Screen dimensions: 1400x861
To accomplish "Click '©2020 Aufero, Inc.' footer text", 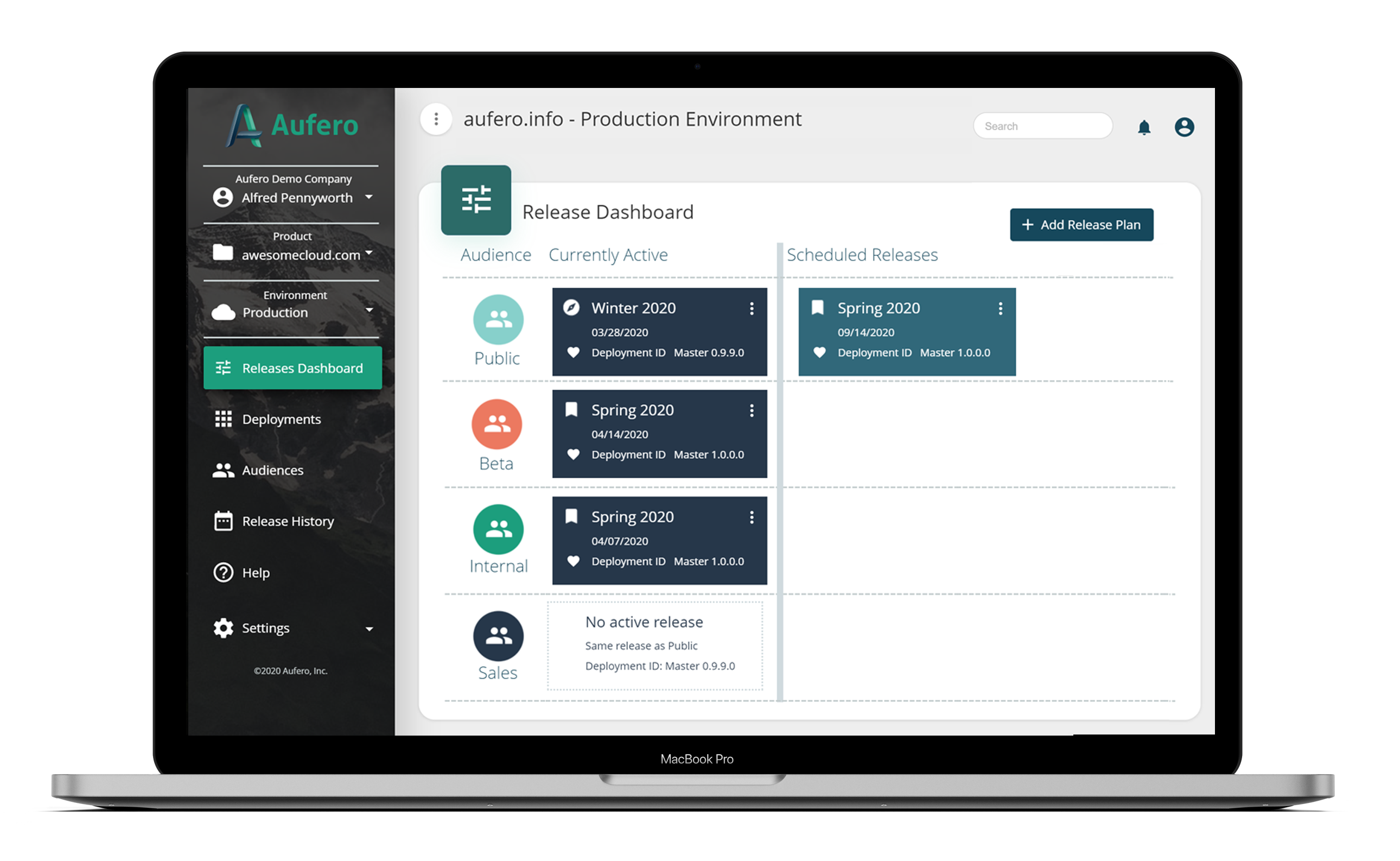I will click(x=291, y=672).
